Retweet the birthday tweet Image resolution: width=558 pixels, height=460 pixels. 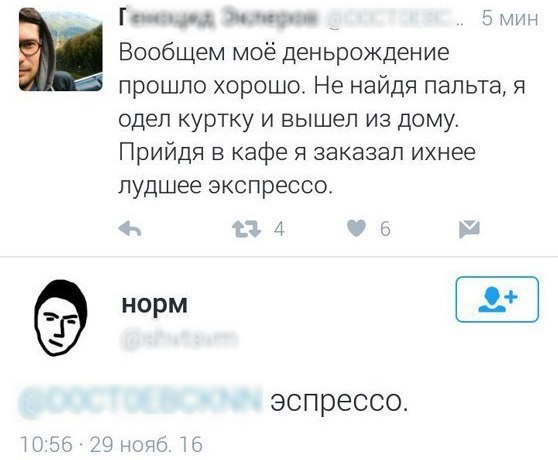pyautogui.click(x=246, y=229)
